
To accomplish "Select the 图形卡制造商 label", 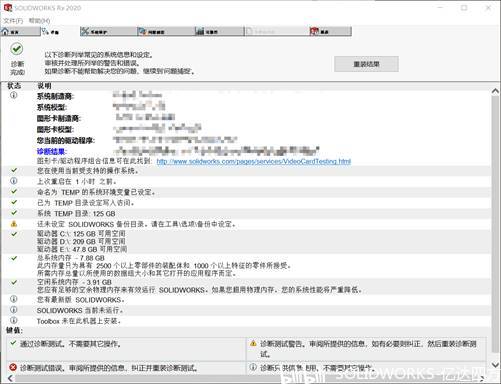I will tap(59, 118).
